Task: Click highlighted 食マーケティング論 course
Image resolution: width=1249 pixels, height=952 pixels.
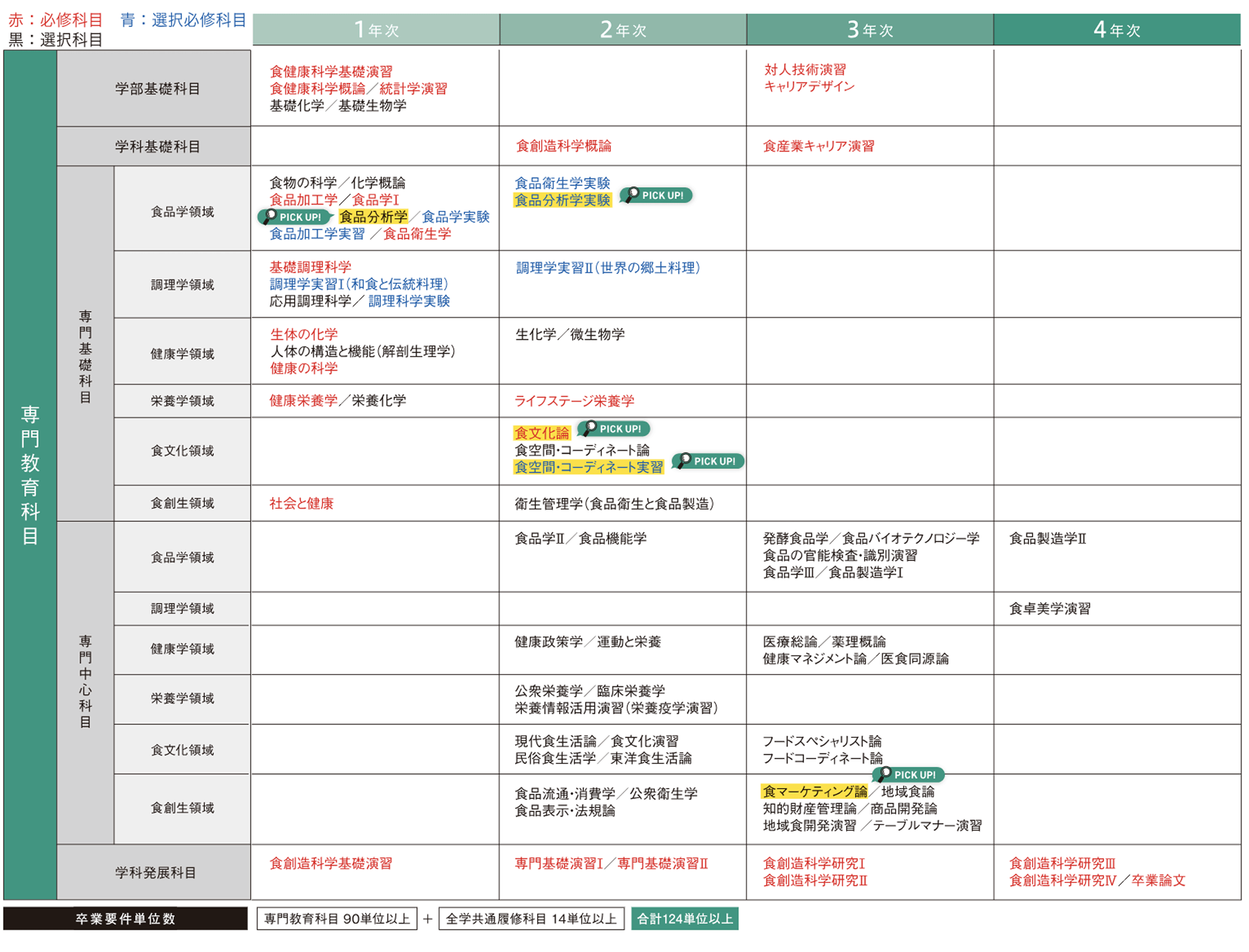Action: click(814, 792)
